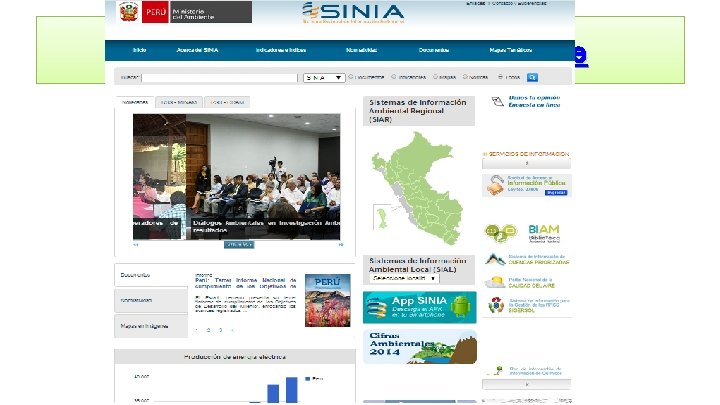720x405 pixels.
Task: Open the Danos tu opinión survey link
Action: [534, 101]
